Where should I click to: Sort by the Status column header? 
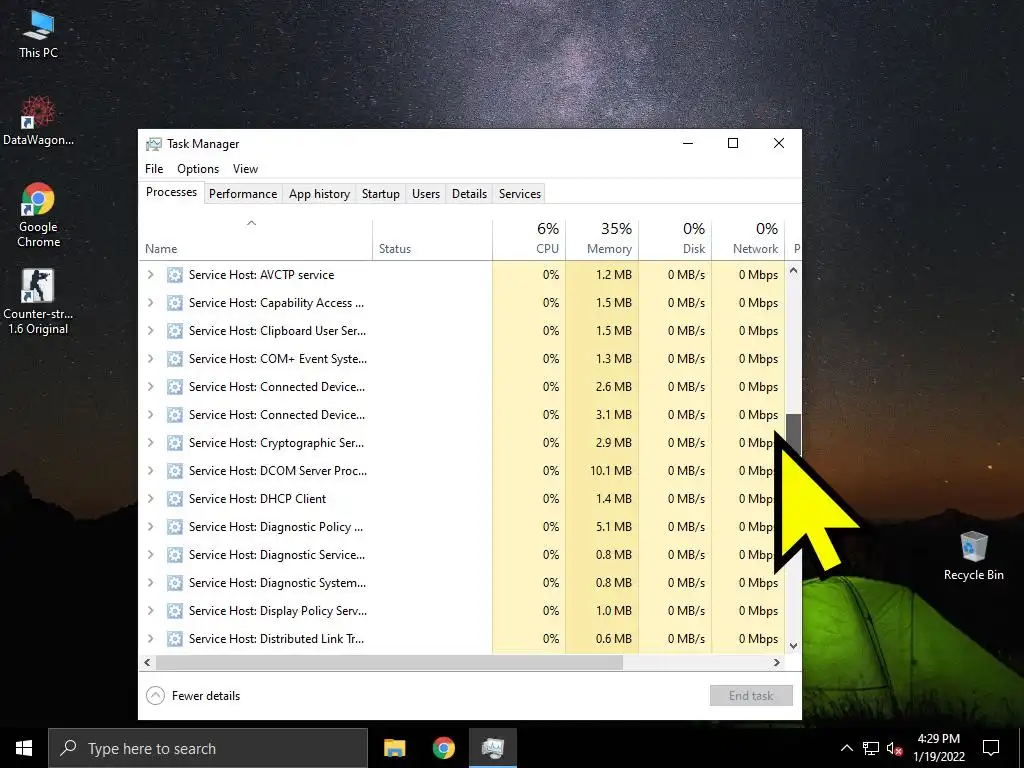432,239
